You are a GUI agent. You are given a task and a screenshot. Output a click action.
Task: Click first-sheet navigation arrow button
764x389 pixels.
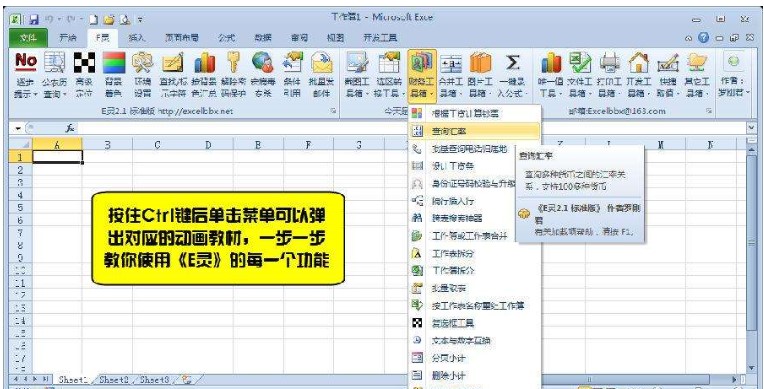click(15, 379)
